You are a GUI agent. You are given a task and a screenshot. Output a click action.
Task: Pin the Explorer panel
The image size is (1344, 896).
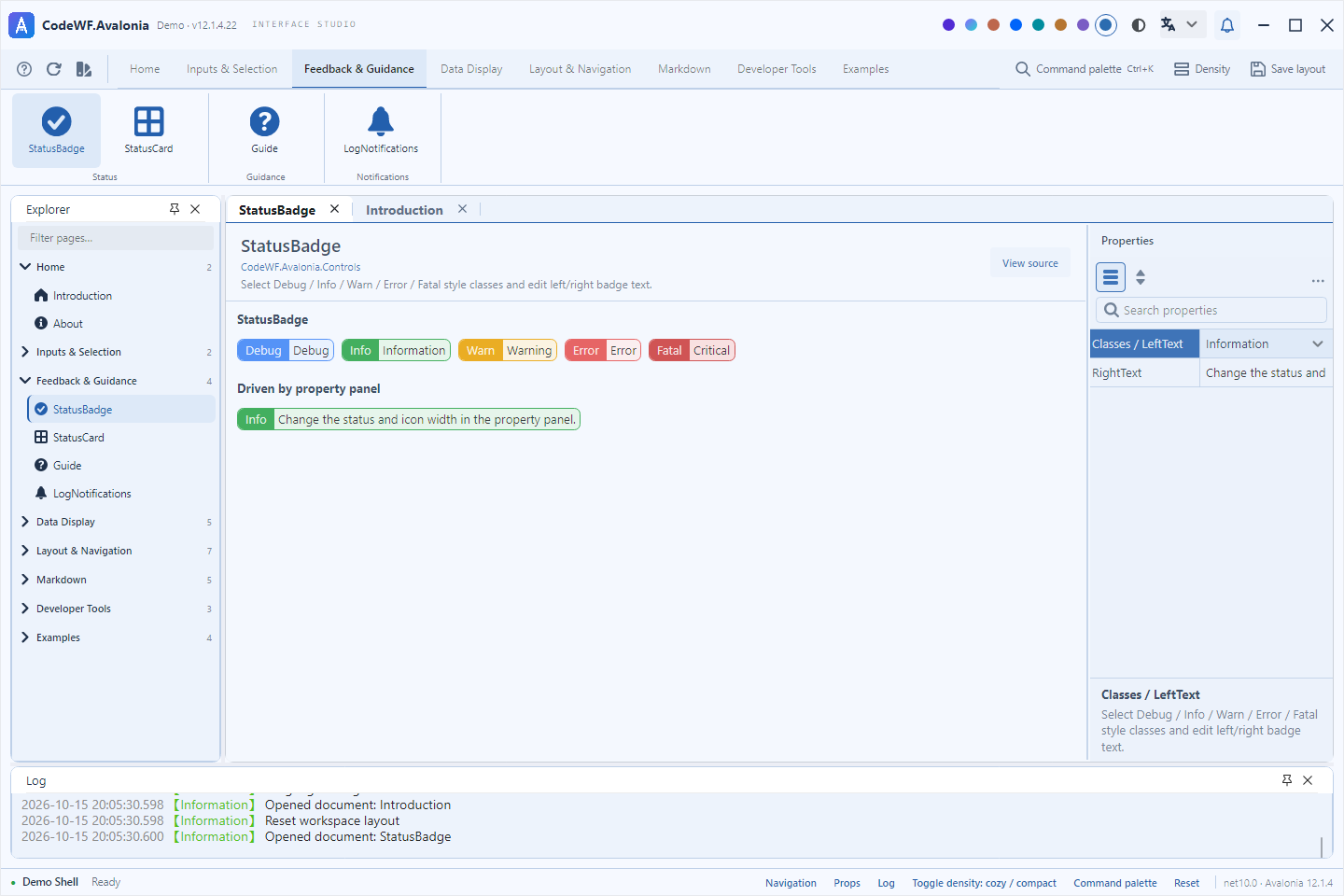[175, 209]
